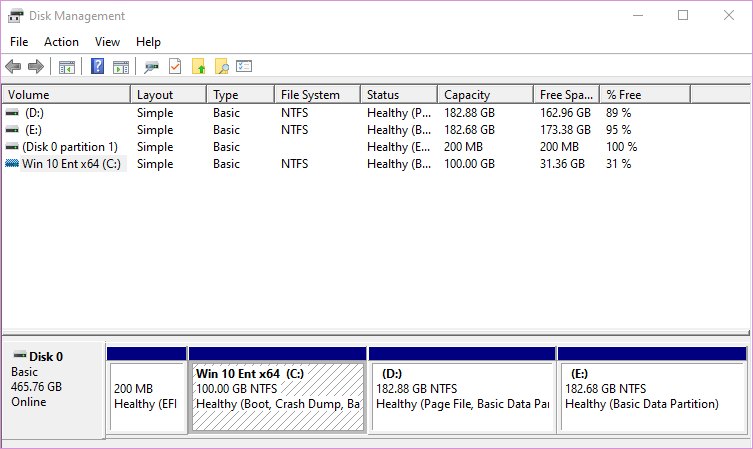The image size is (753, 449).
Task: Click yellow folder green up-arrow icon
Action: [x=198, y=66]
